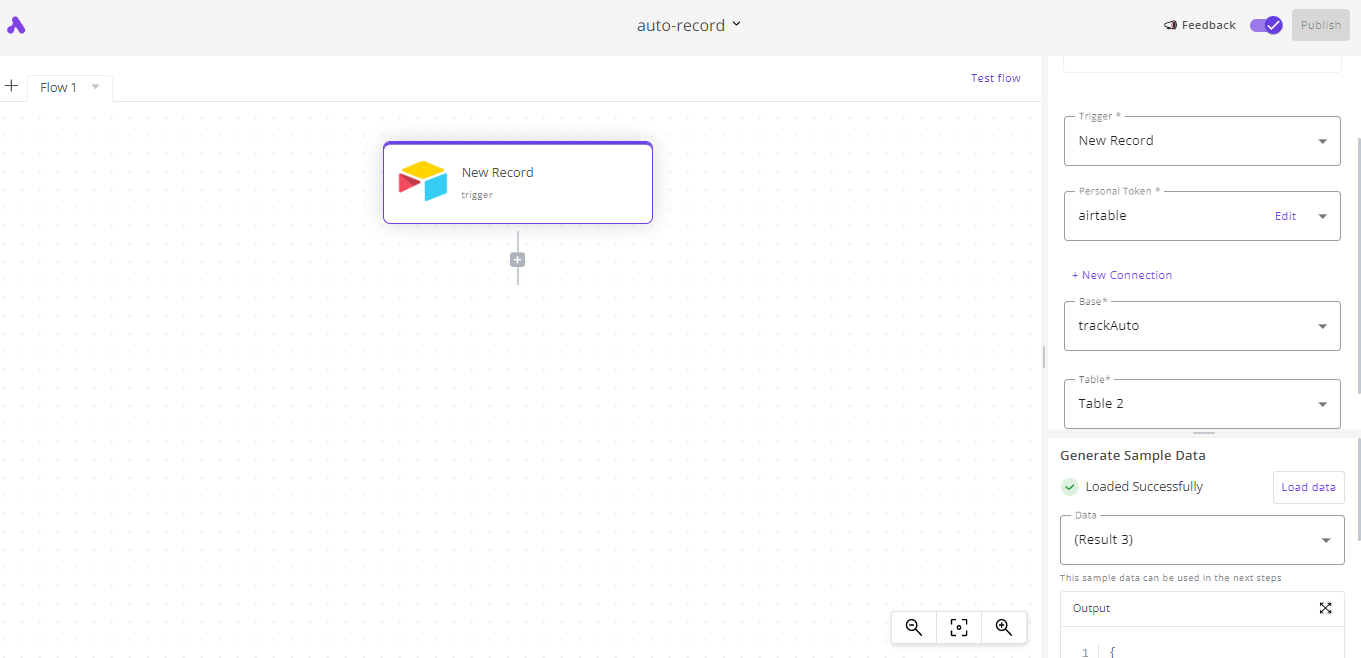Toggle the switch beside Publish
Screen dimensions: 1361x658
(x=1265, y=24)
